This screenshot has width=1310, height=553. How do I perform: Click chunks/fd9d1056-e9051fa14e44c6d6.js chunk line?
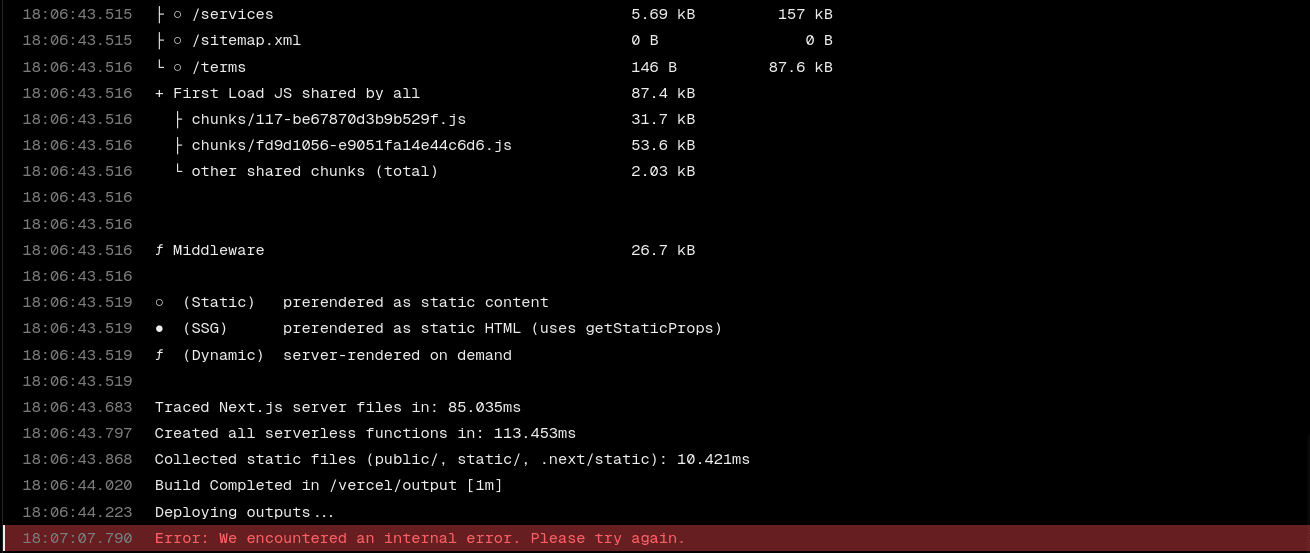(x=351, y=146)
